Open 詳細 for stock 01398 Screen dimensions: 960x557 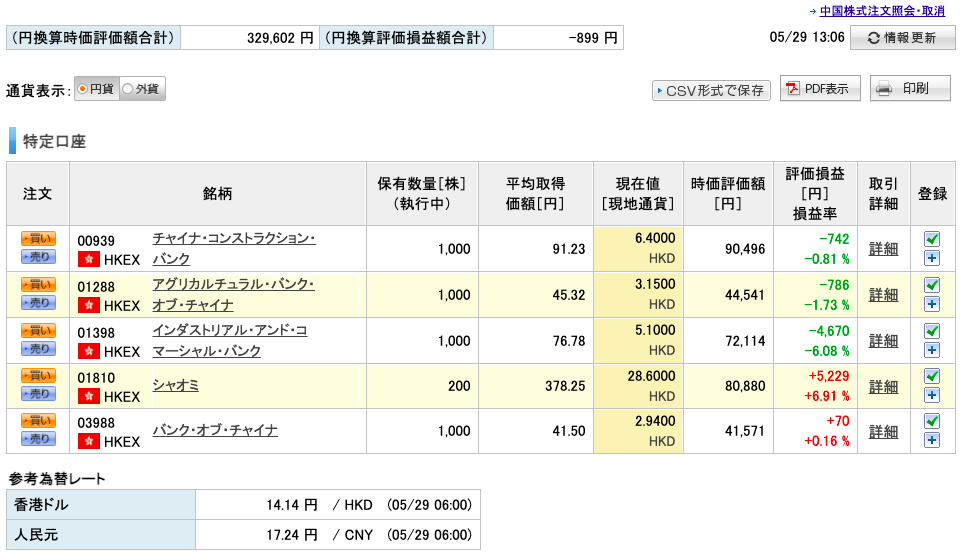(883, 341)
